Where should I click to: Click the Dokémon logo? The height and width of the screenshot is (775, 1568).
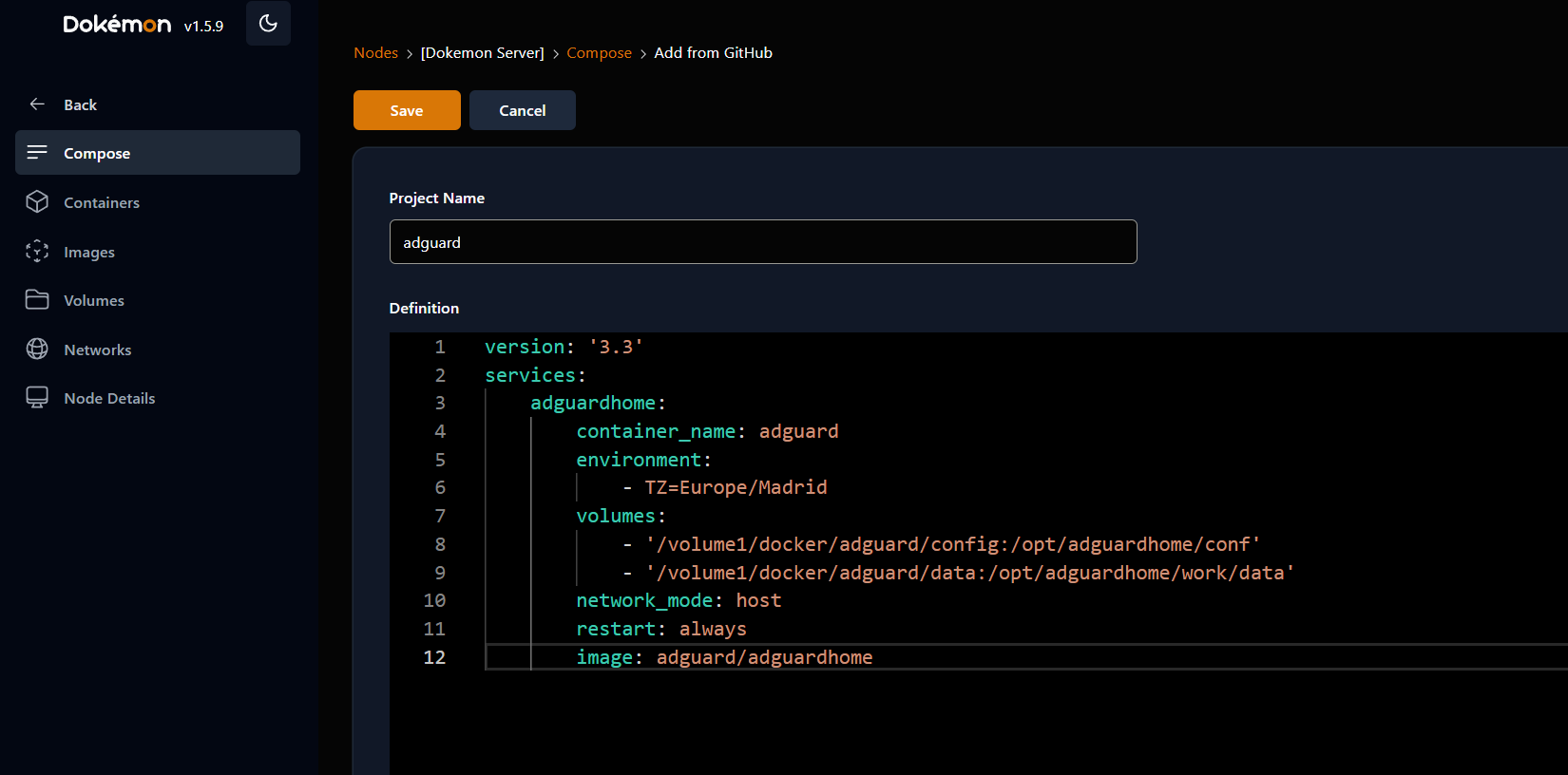(x=117, y=24)
